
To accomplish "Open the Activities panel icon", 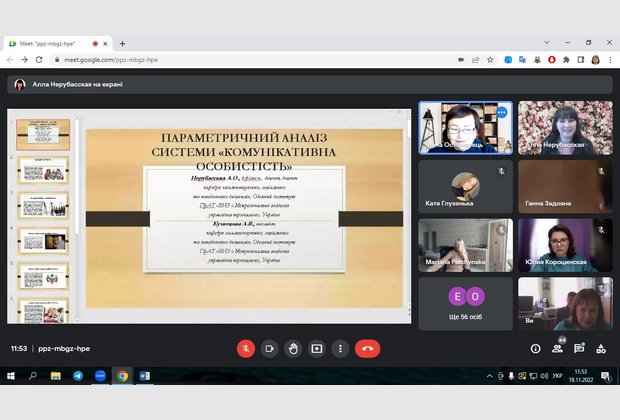I will [x=601, y=349].
